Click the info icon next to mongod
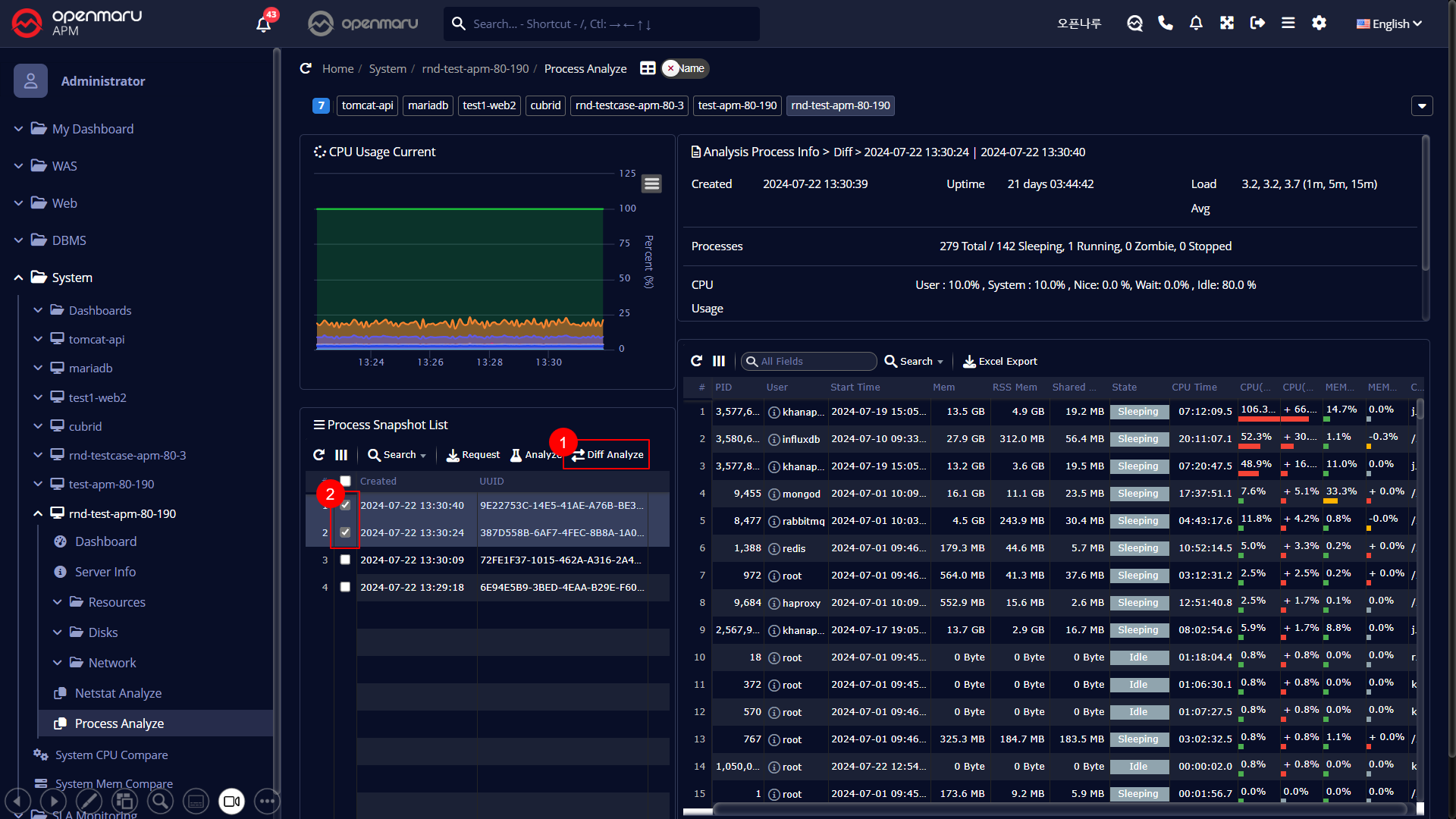Screen dimensions: 1456x819 coord(774,494)
